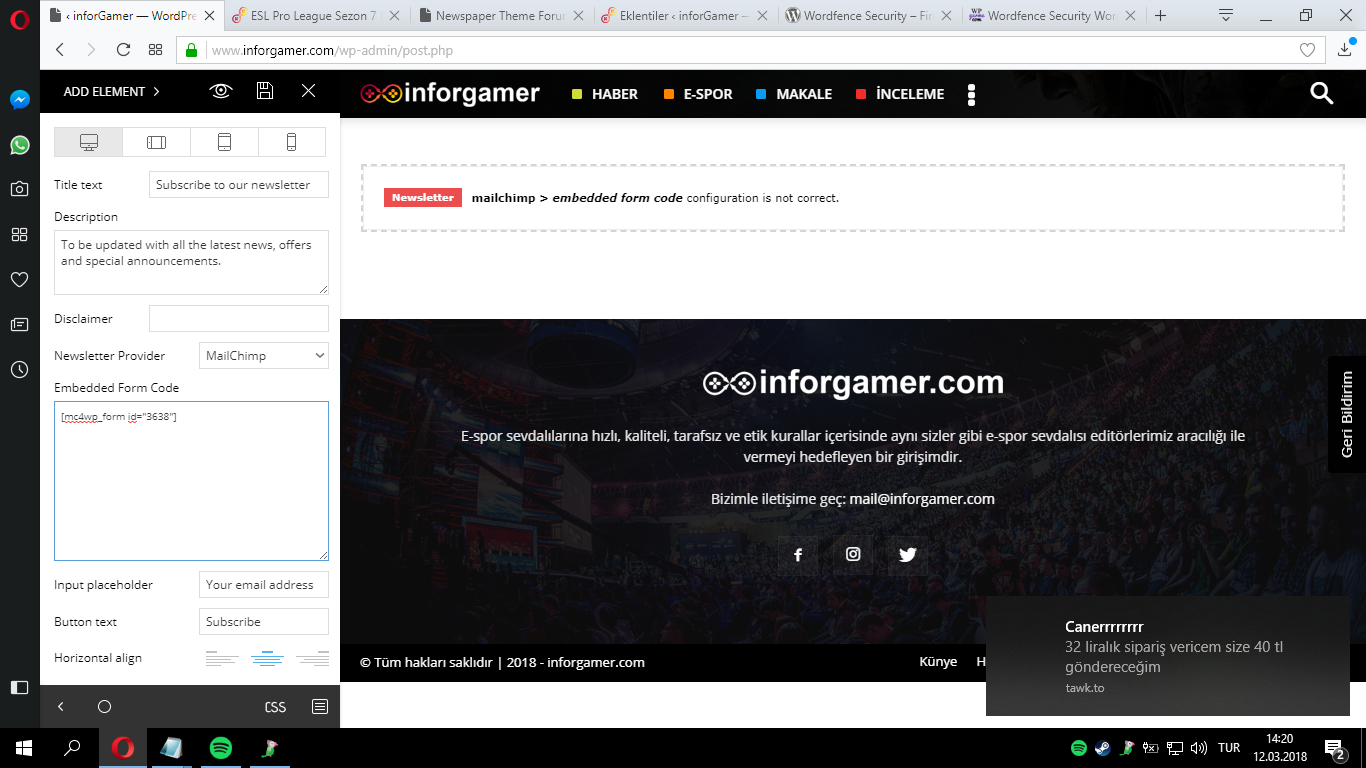
Task: Open Messenger in Opera sidebar
Action: (x=19, y=99)
